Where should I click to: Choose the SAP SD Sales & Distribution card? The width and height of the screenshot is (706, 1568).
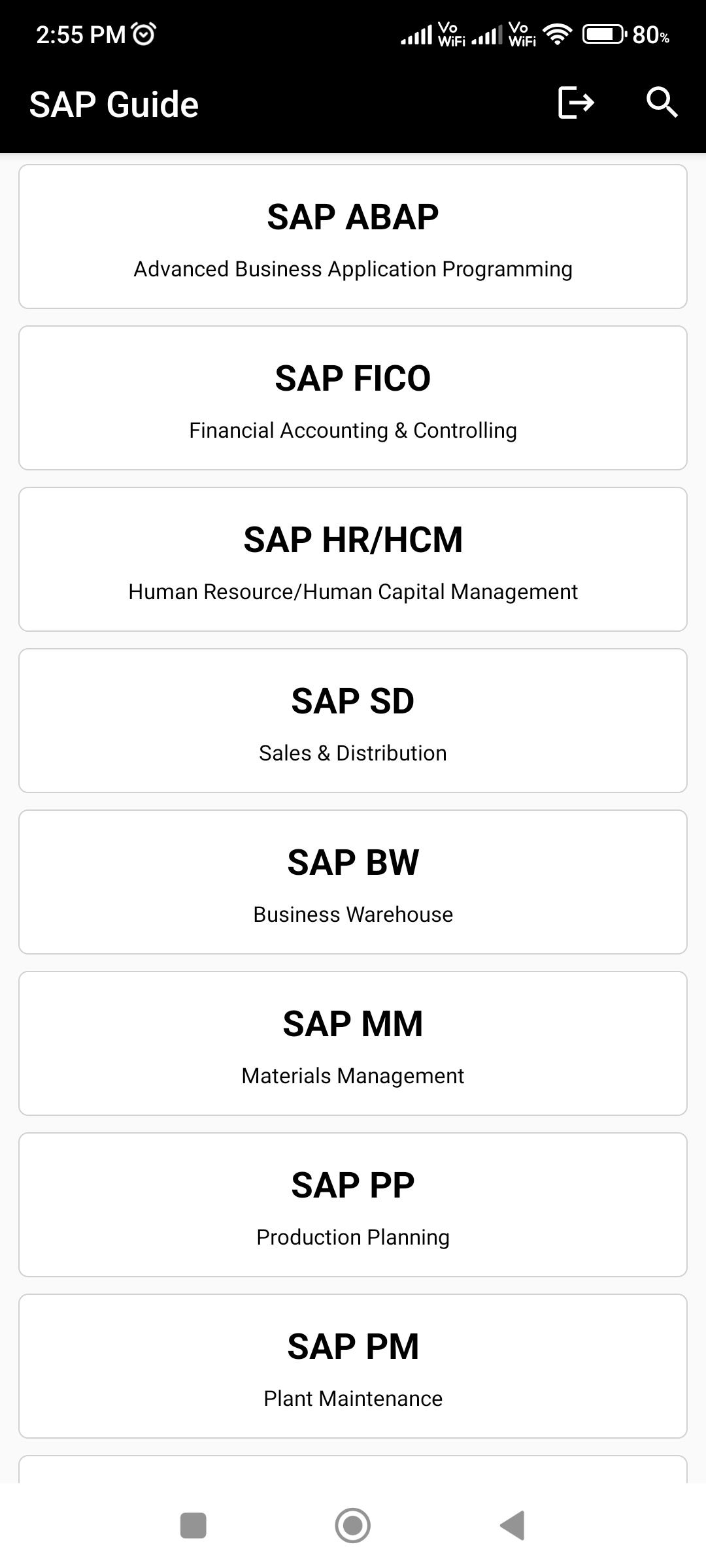[x=353, y=720]
